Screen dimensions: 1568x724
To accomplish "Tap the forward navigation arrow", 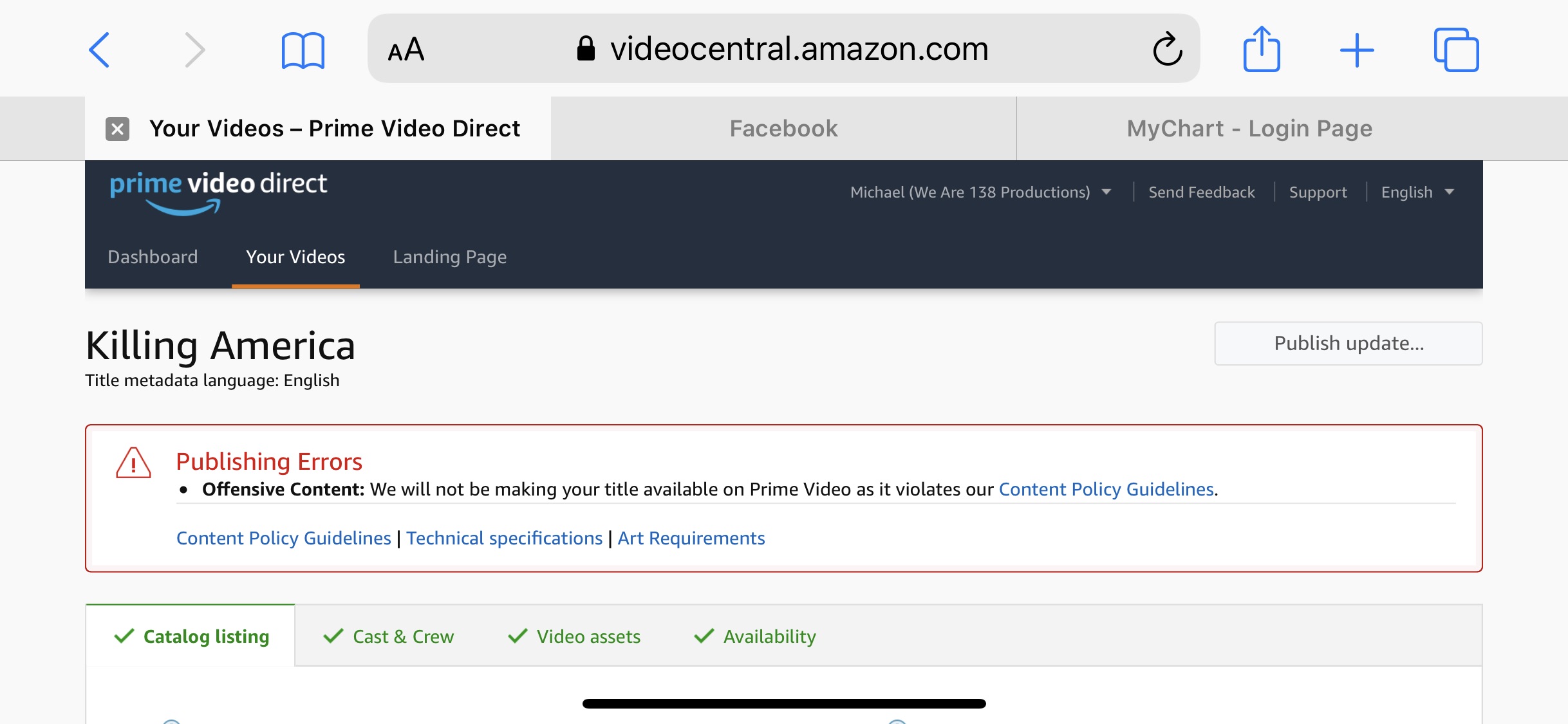I will click(x=194, y=50).
